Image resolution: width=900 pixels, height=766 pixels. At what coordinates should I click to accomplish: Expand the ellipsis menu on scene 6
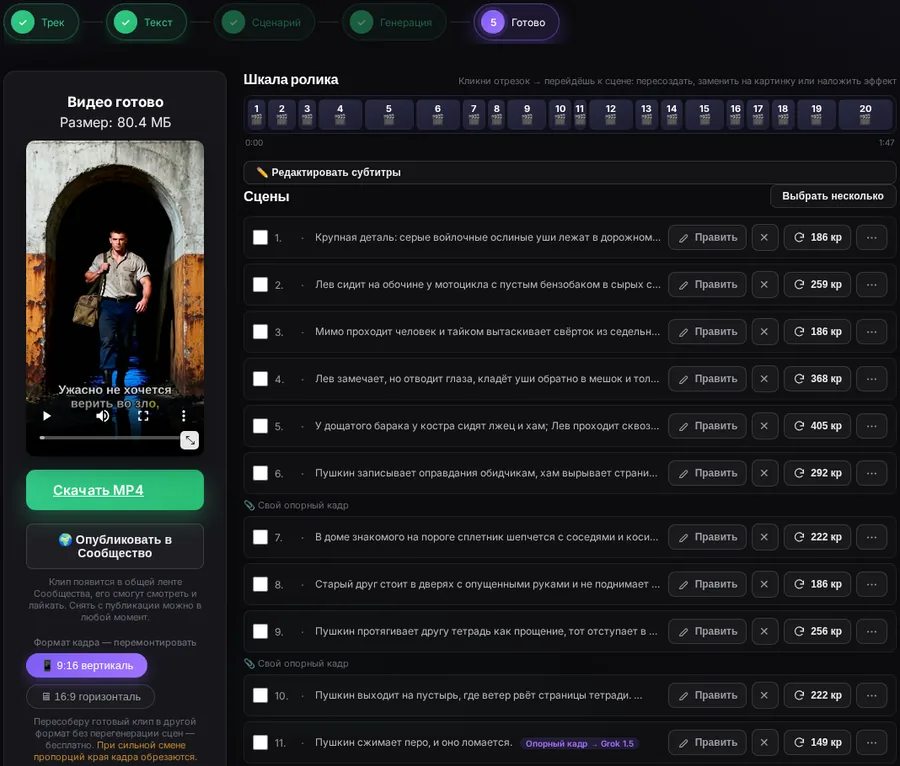871,473
